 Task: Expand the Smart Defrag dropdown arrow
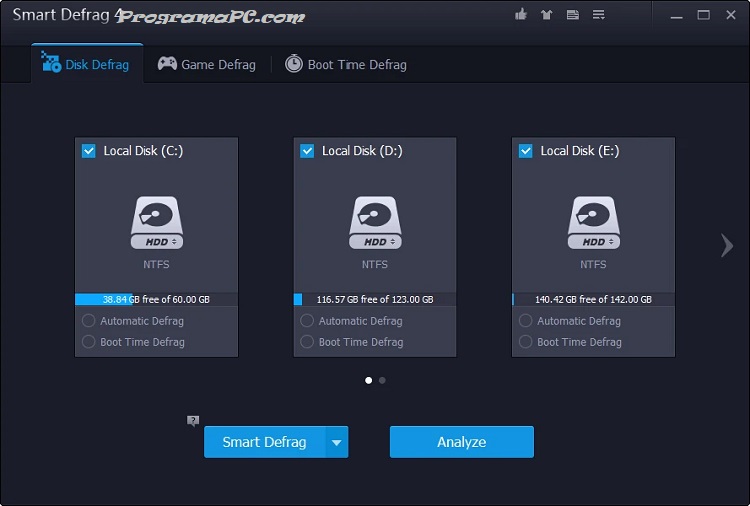point(337,442)
